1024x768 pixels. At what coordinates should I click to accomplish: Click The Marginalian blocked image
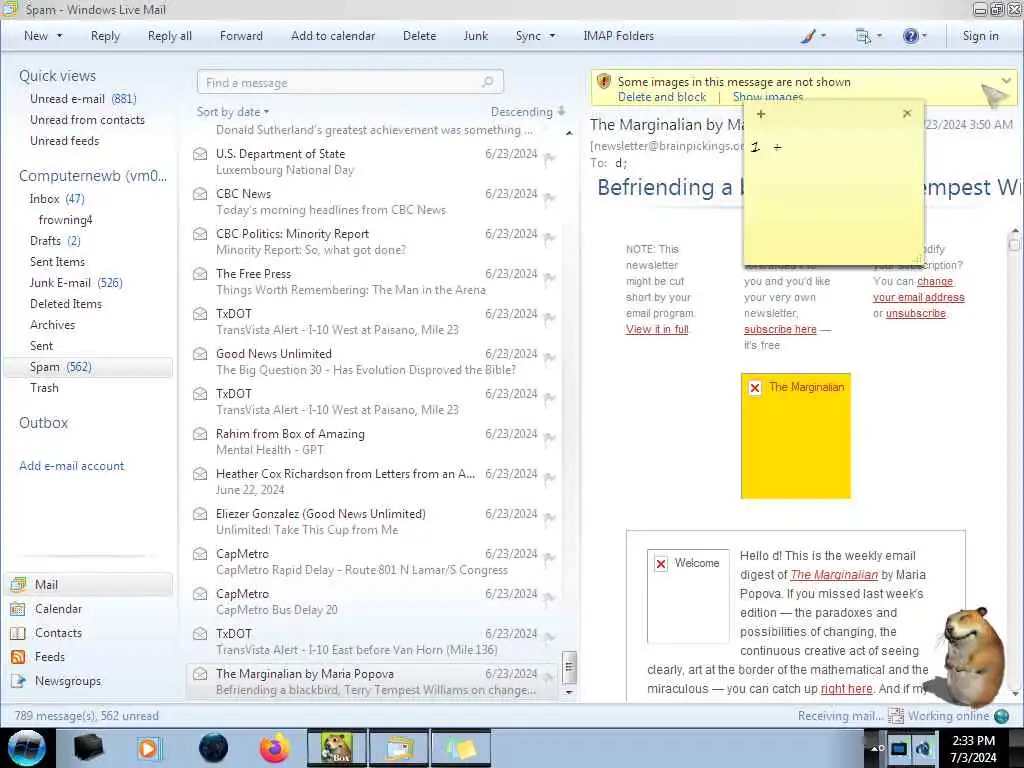tap(795, 436)
